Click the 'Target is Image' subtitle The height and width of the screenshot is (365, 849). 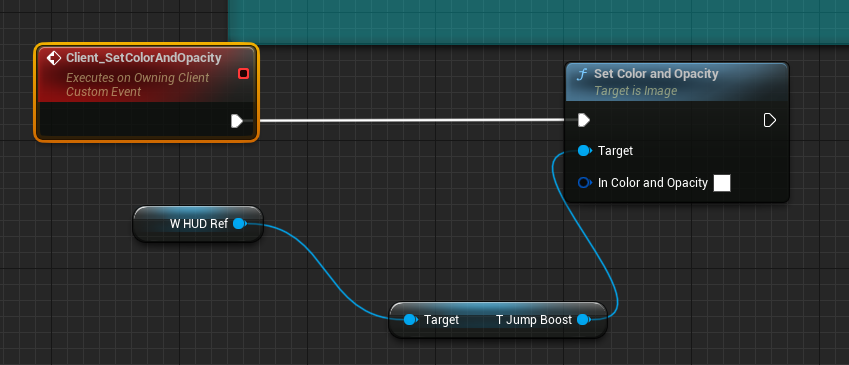636,91
